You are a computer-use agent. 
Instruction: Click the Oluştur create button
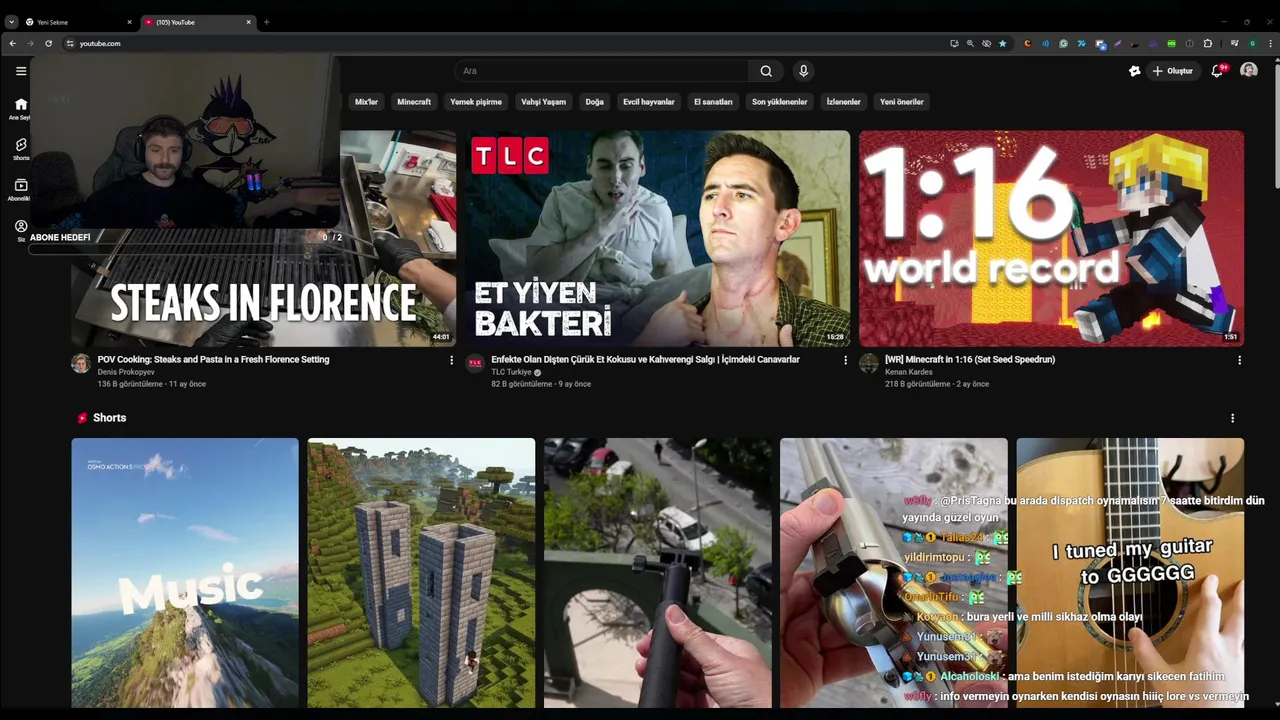pyautogui.click(x=1172, y=71)
